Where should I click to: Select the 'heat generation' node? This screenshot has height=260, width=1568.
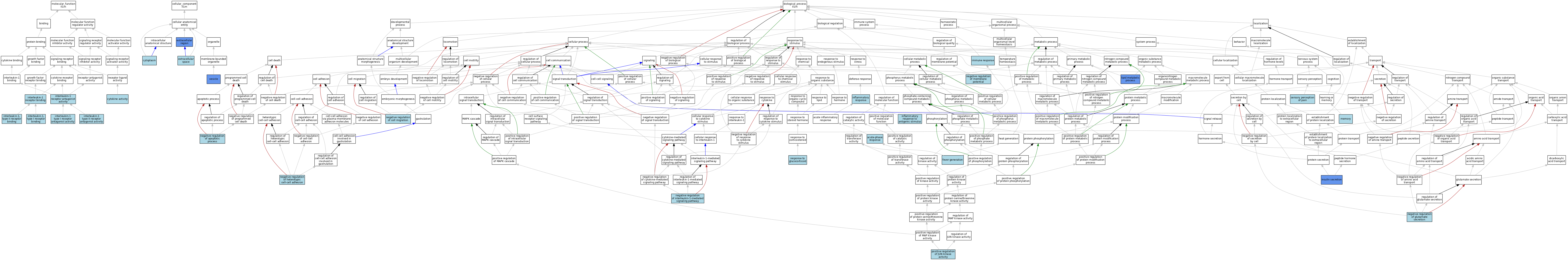coord(1009,139)
